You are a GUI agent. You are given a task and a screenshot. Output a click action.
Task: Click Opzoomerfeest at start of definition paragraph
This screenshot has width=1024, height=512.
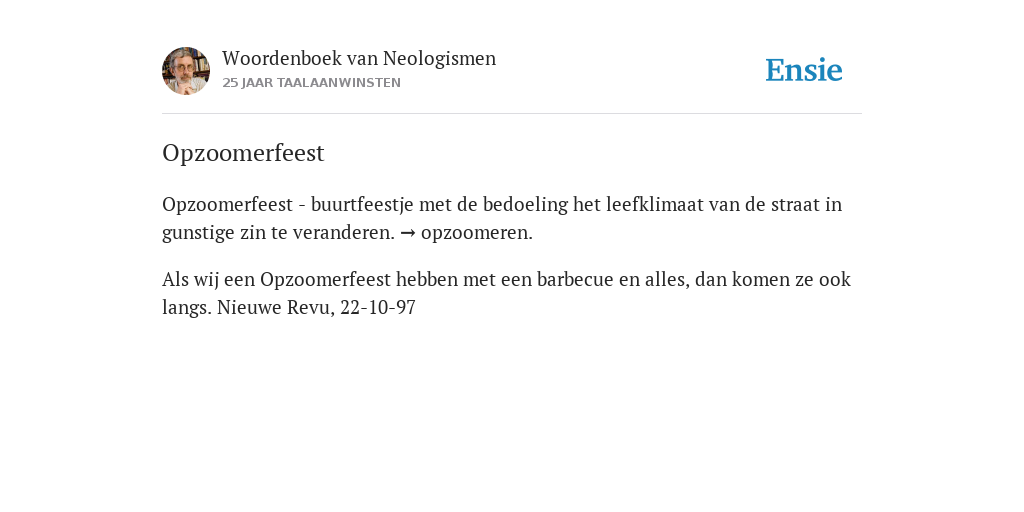pos(227,204)
